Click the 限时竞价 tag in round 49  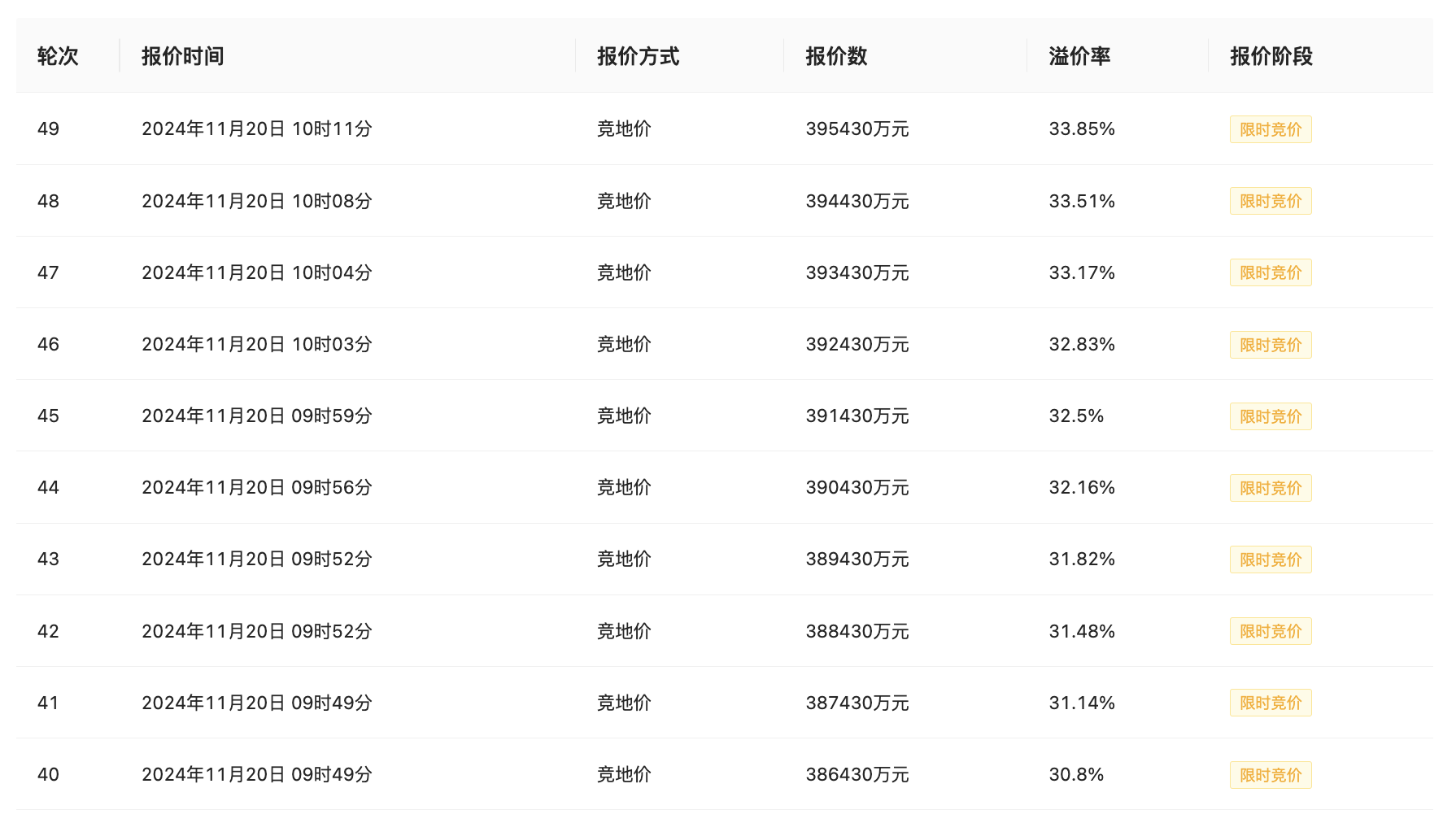[1271, 129]
